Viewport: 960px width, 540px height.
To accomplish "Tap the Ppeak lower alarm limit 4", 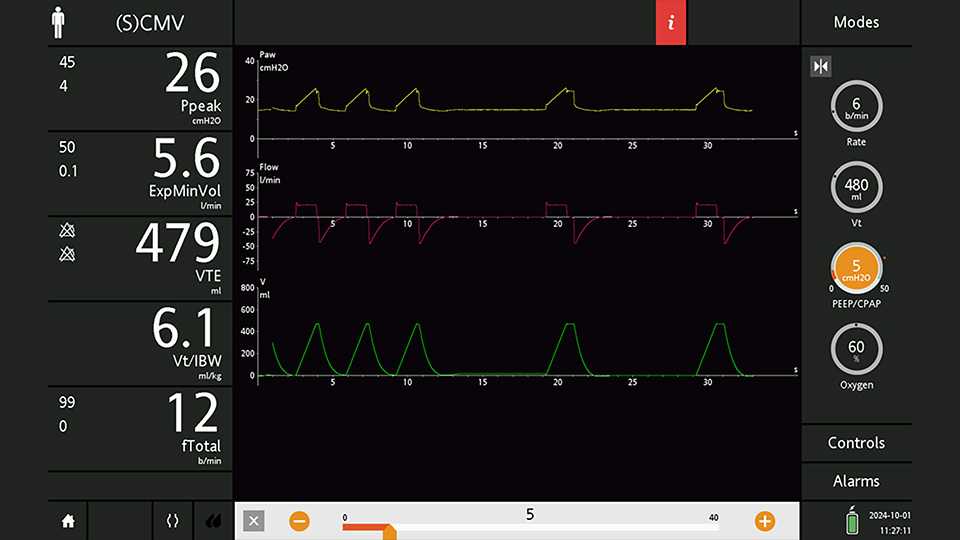I will tap(64, 86).
